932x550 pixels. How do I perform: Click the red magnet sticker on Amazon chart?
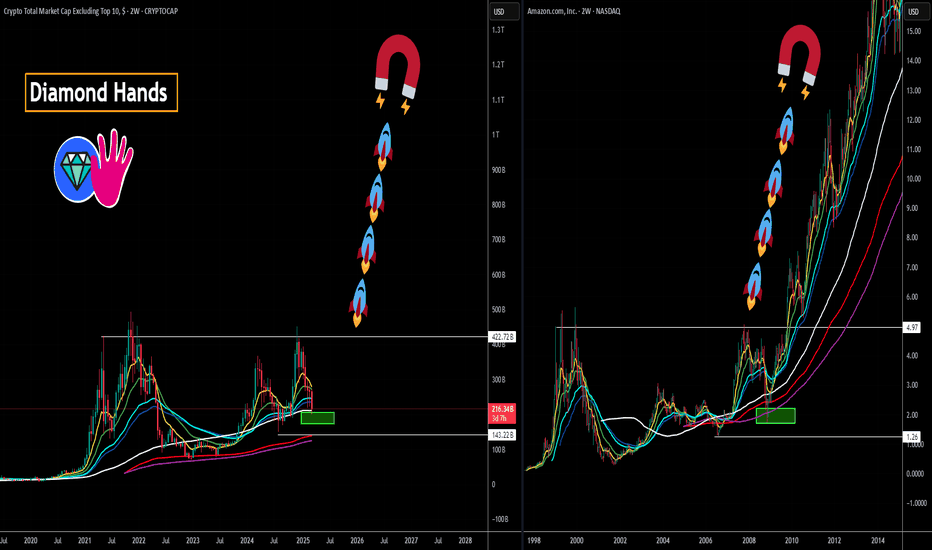pos(799,55)
